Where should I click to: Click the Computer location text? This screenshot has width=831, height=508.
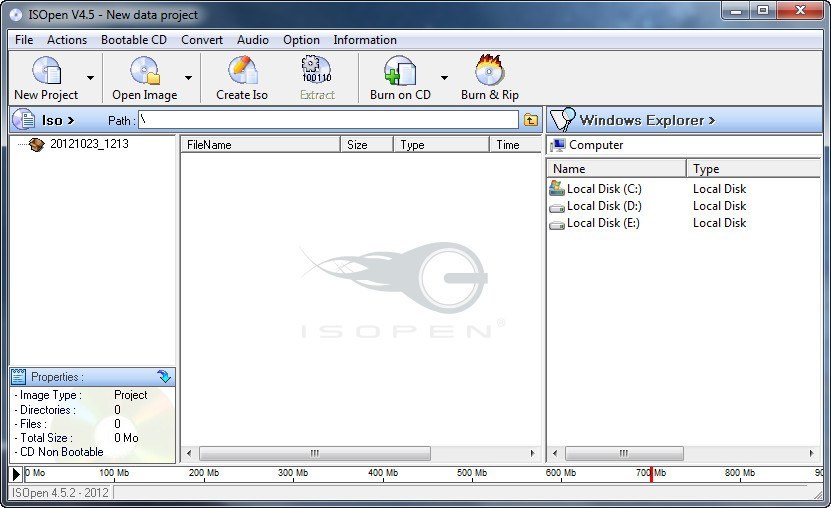pos(596,145)
